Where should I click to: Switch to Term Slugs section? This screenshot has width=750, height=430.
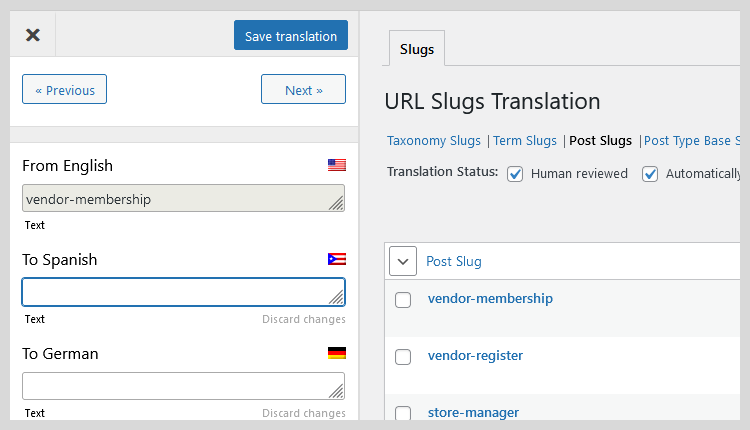525,141
